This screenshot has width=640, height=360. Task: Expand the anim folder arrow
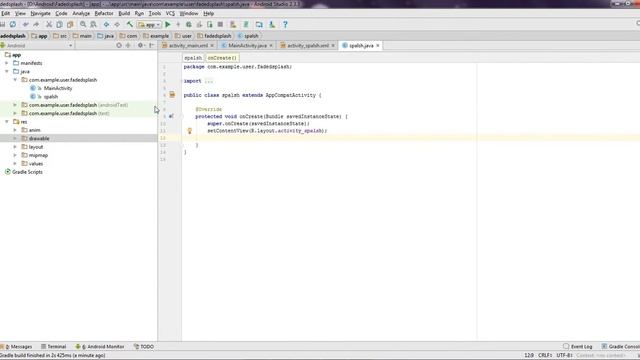(15, 130)
